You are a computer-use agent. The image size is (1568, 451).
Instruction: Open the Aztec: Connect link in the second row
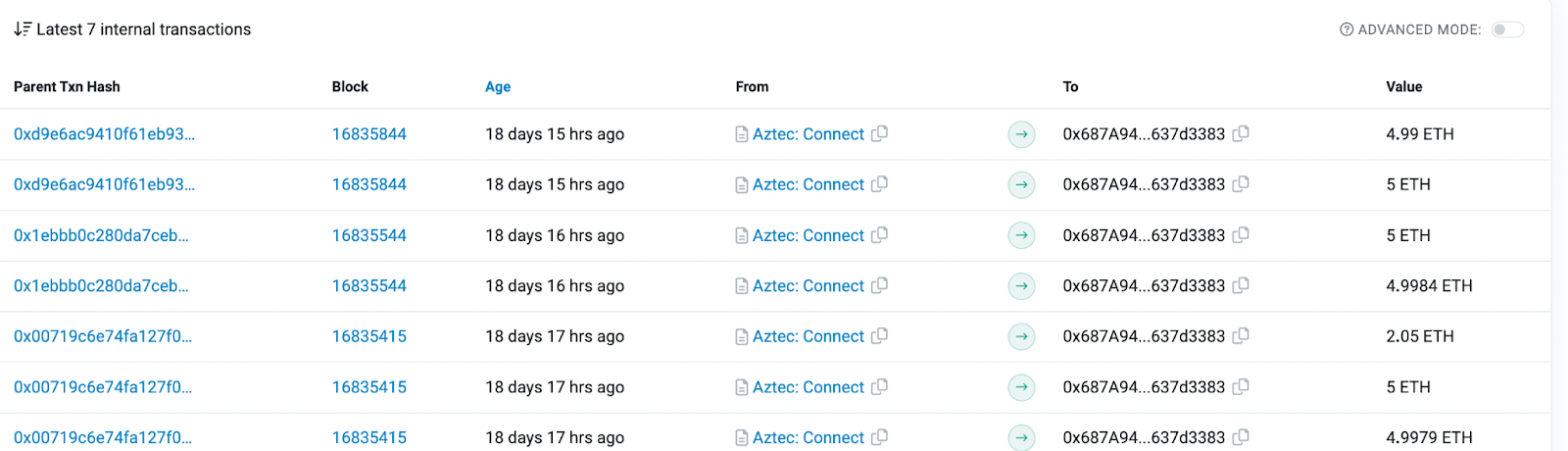[x=808, y=184]
